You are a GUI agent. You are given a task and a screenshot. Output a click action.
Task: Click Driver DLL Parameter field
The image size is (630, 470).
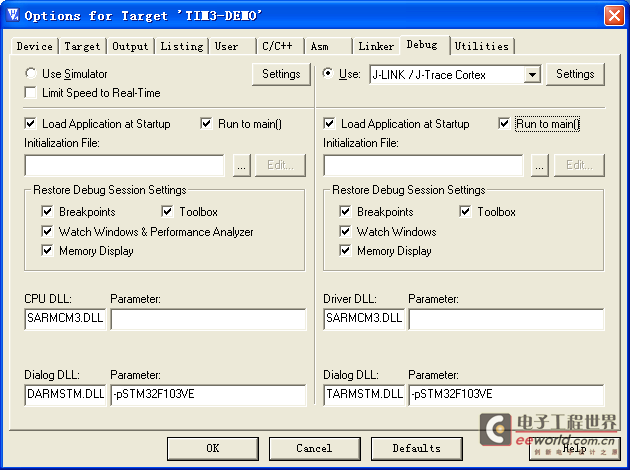[506, 319]
